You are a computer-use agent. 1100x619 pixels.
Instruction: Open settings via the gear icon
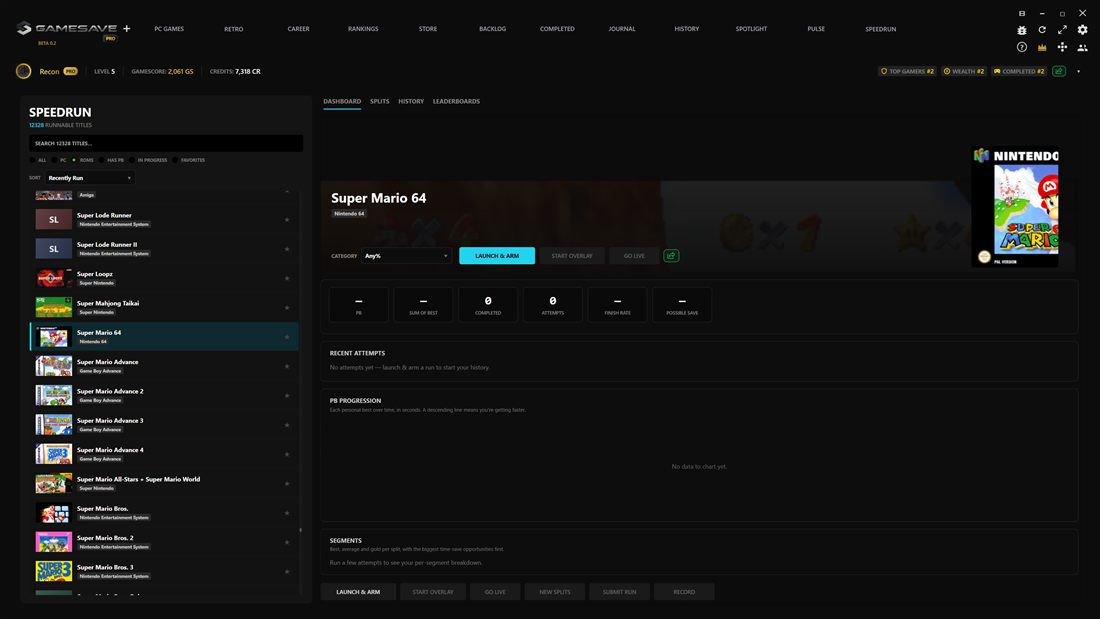(x=1082, y=30)
